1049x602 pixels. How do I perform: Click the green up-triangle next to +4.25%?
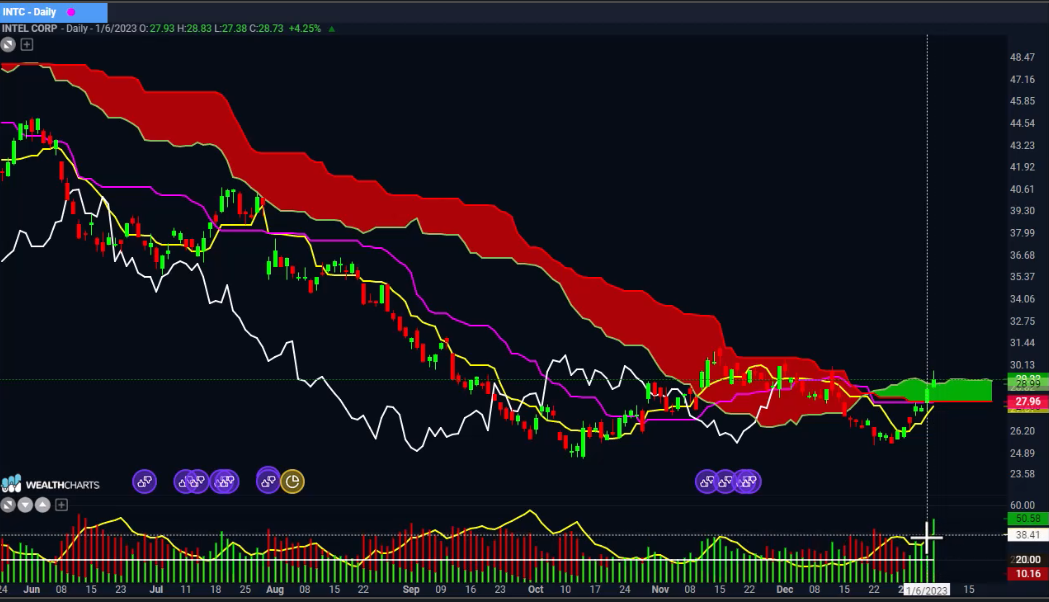click(x=331, y=29)
